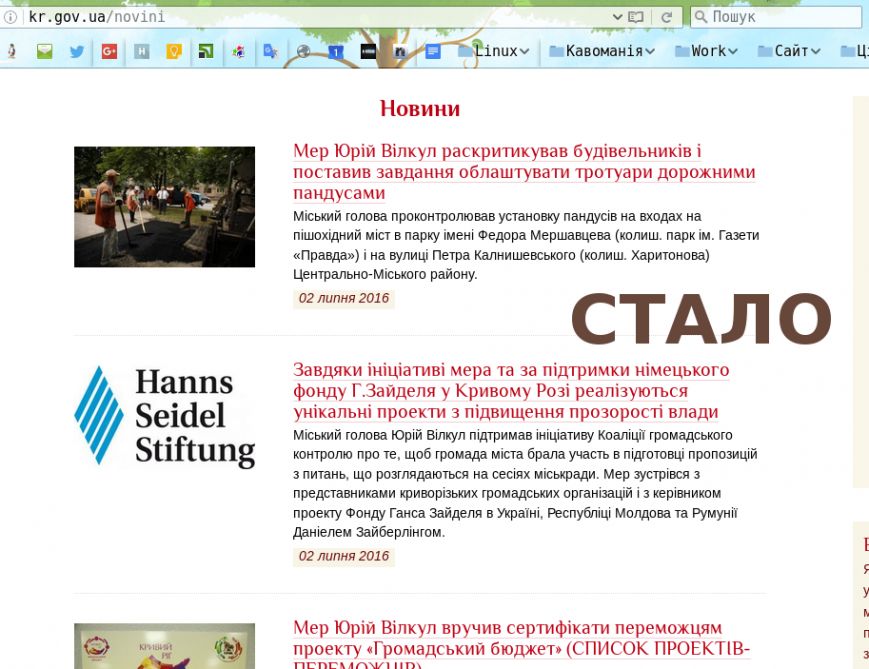
Task: Open the penguin bookmark icon
Action: point(12,52)
